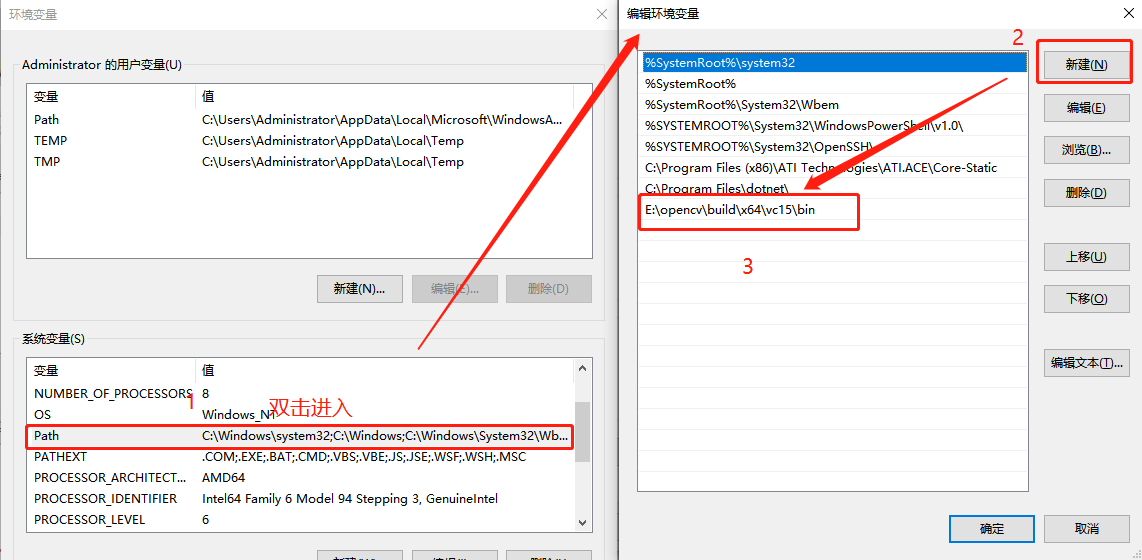Screen dimensions: 1142x560
Task: Click the system variables scrollbar thumb
Action: click(582, 431)
